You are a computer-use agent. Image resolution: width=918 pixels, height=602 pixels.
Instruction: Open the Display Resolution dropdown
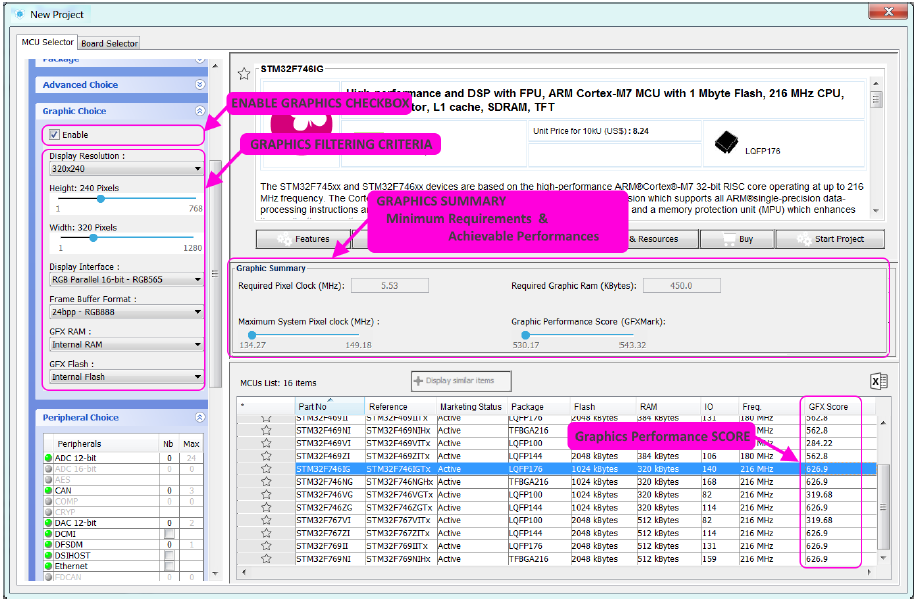pos(126,169)
